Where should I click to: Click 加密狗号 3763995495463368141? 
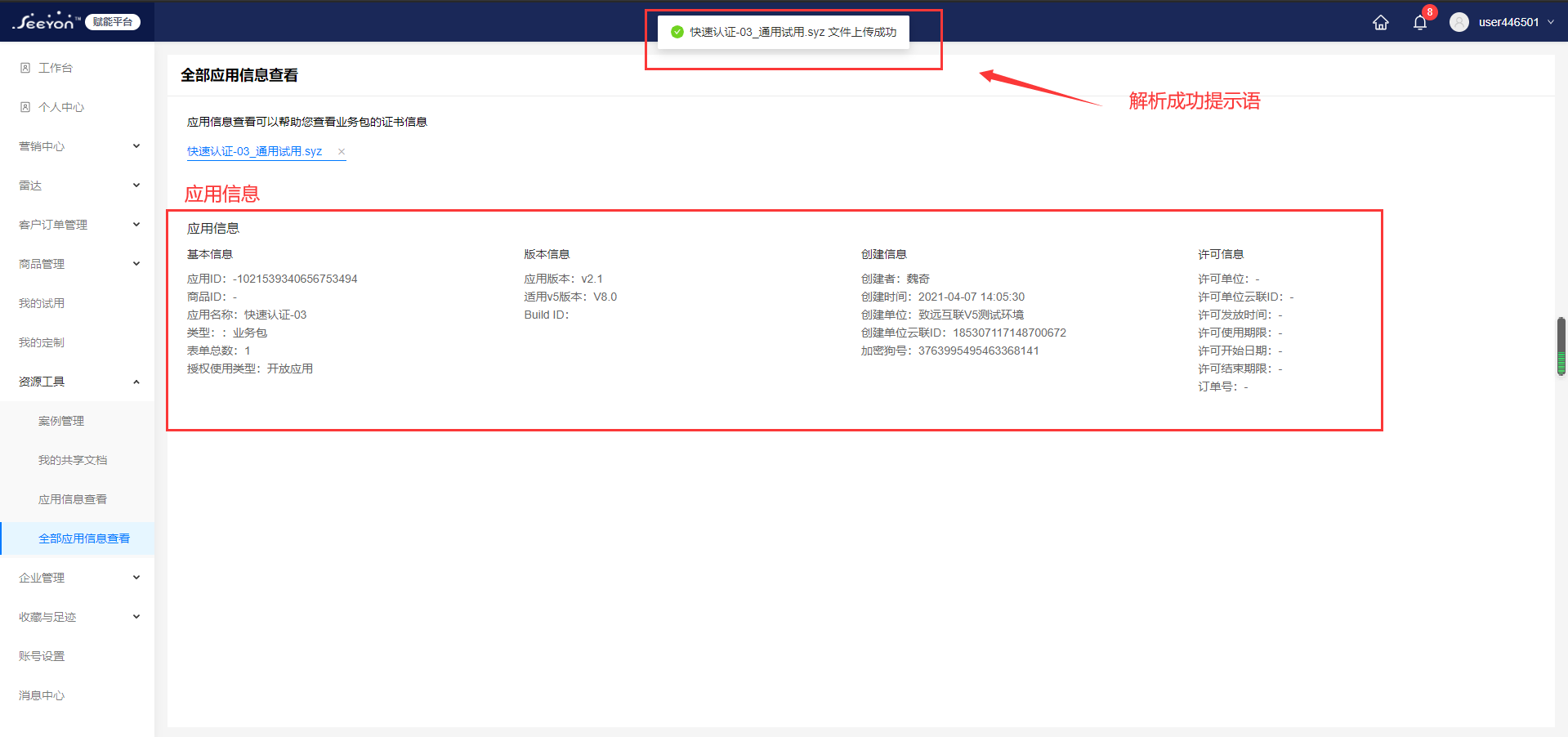(950, 351)
